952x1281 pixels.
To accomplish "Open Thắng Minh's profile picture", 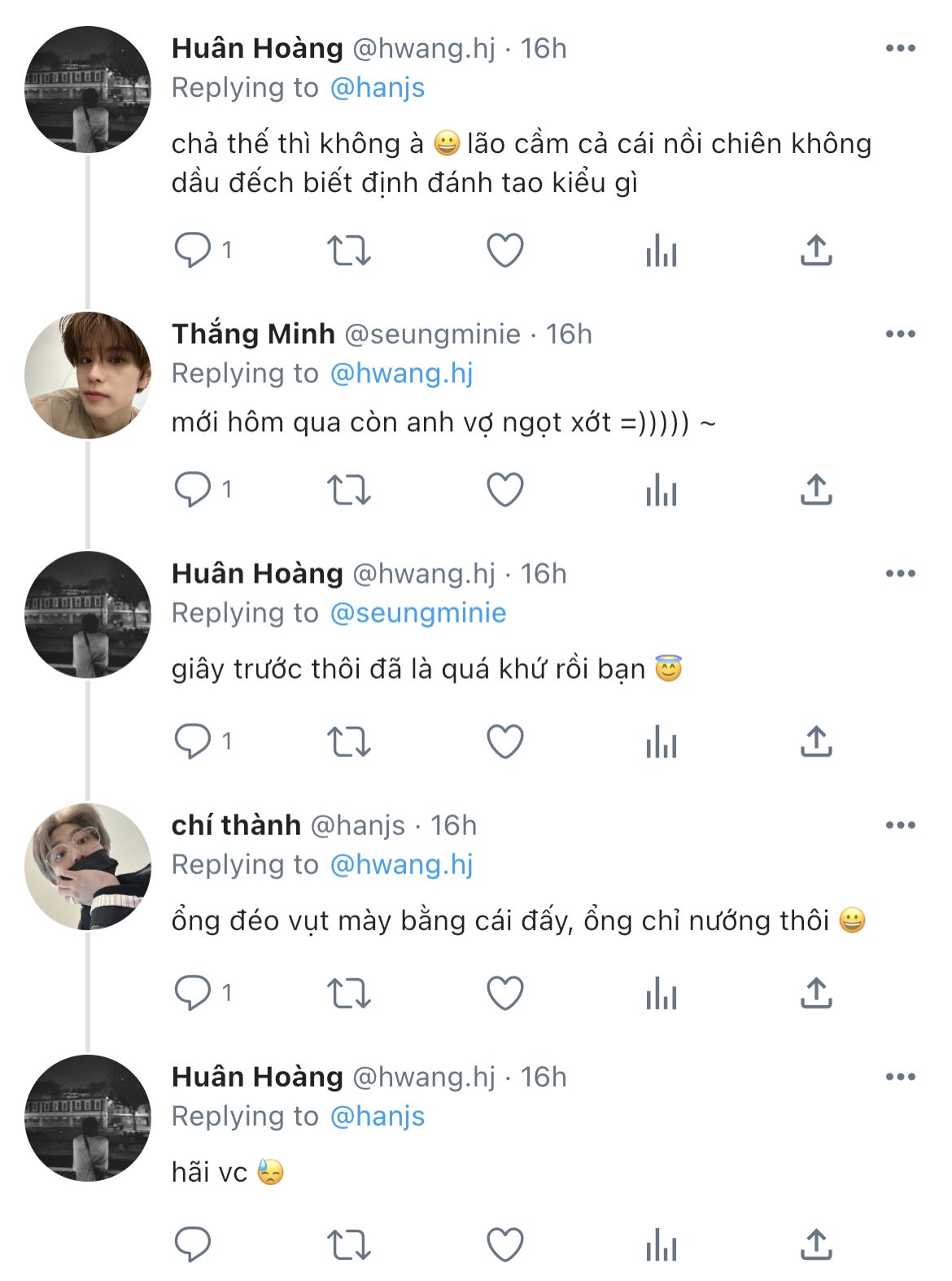I will pyautogui.click(x=88, y=375).
